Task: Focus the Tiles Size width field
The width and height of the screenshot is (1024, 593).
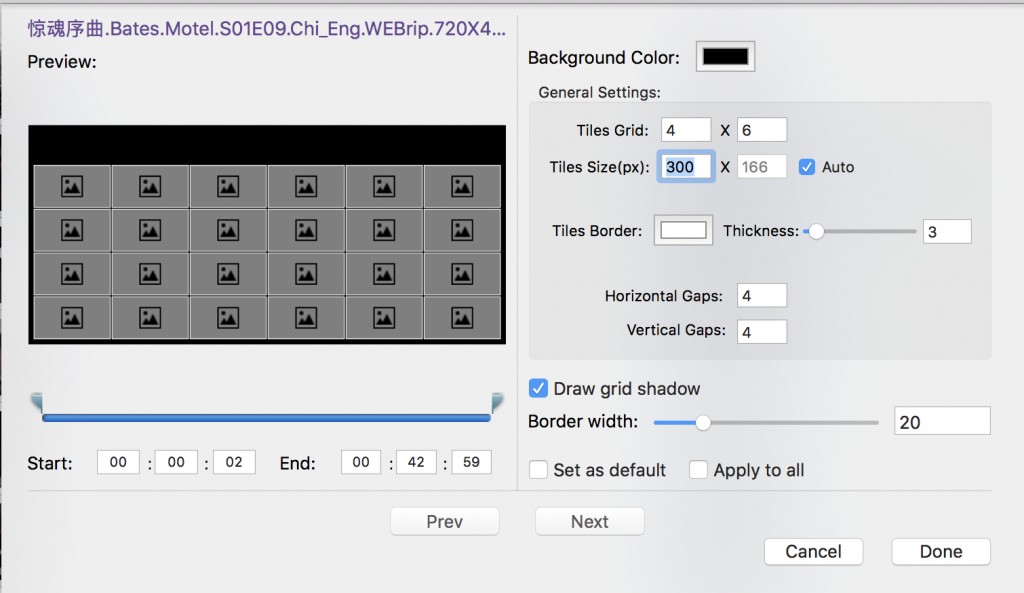Action: [x=686, y=167]
